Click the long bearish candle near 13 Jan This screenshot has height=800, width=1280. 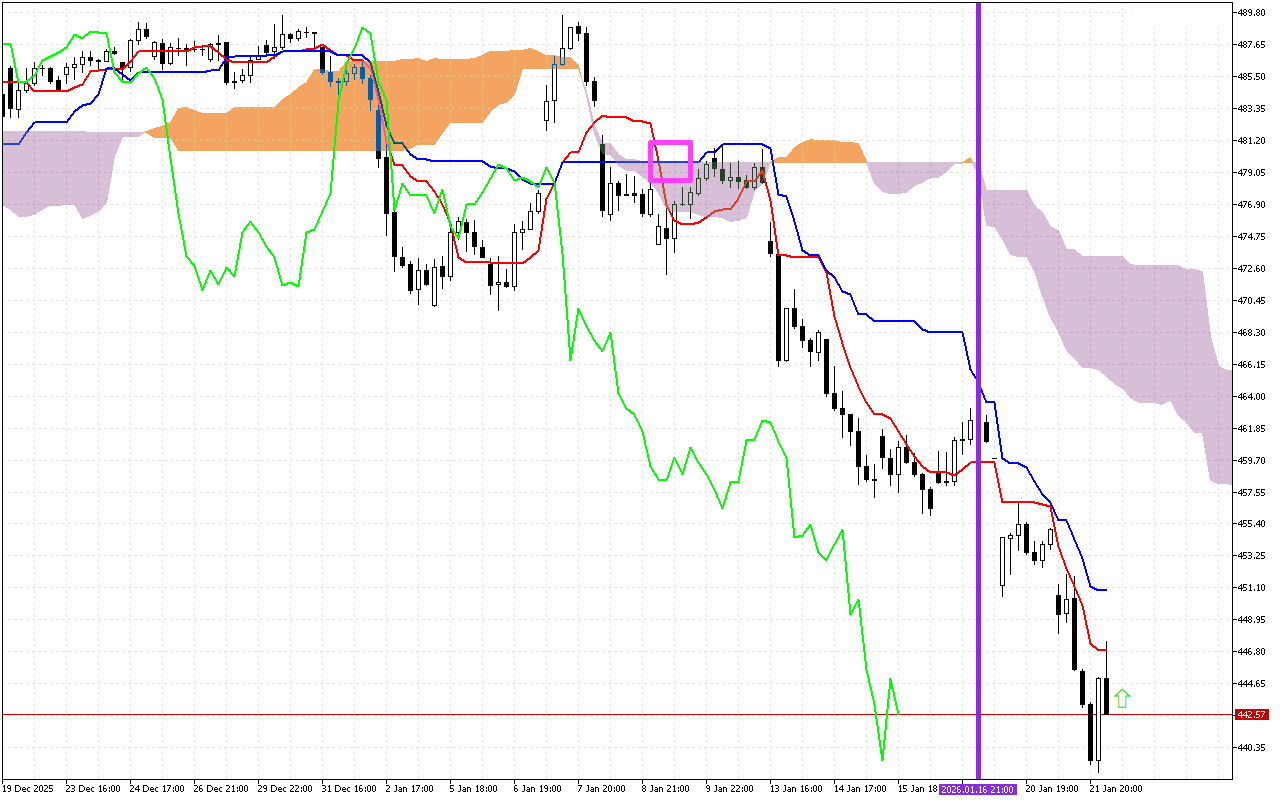pos(777,310)
